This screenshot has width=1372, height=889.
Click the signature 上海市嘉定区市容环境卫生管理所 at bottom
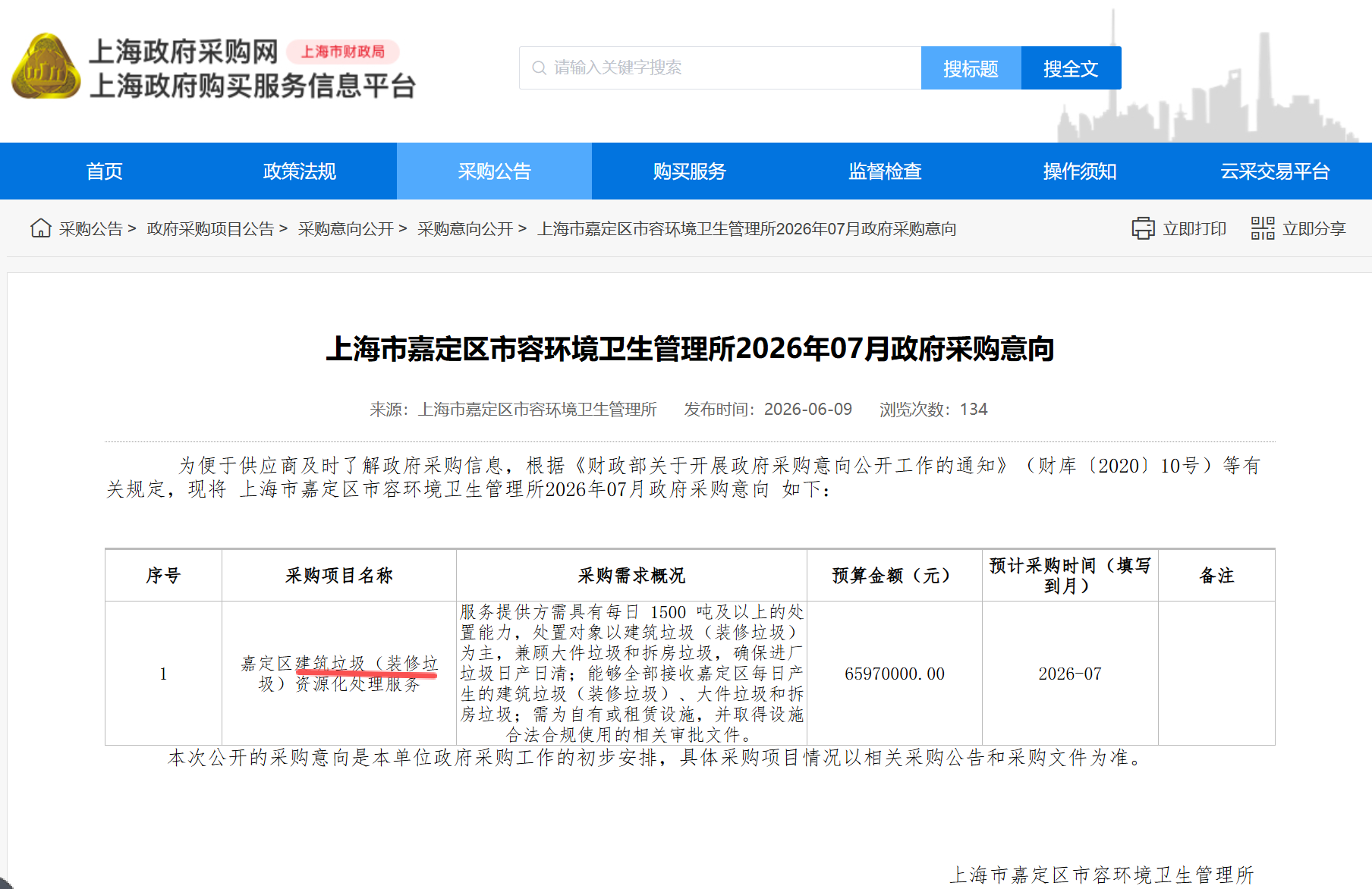(1101, 875)
